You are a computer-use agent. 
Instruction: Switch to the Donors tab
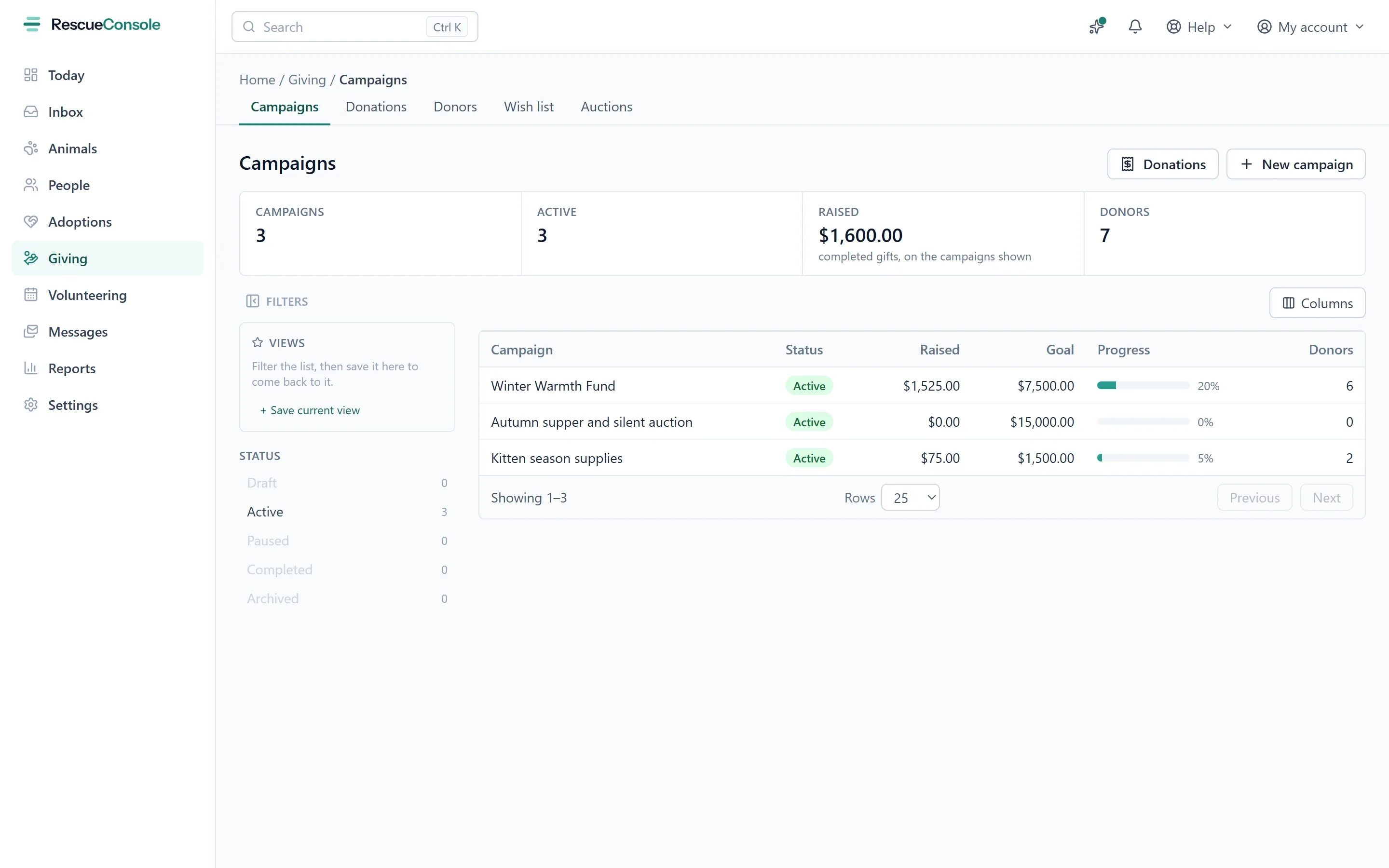(x=455, y=107)
